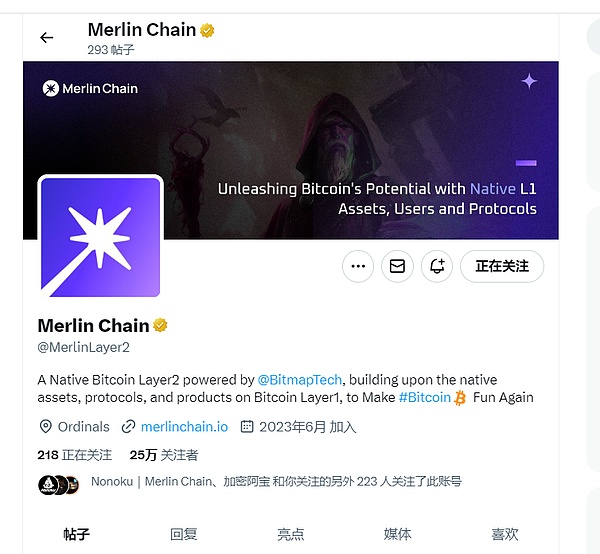Switch to the 喜欢 tab
Image resolution: width=600 pixels, height=554 pixels.
pos(505,534)
